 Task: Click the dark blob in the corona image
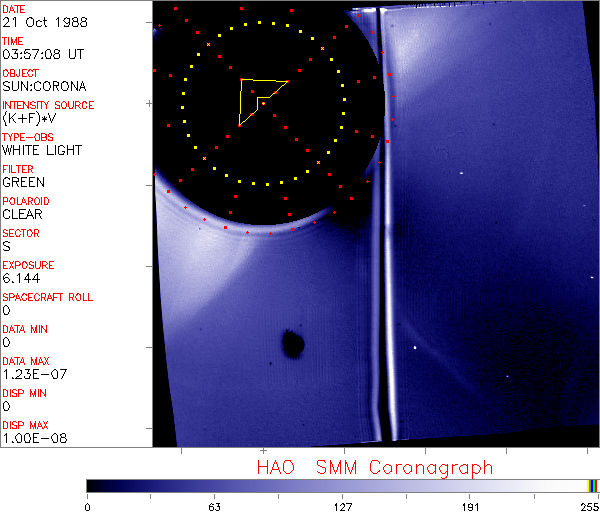[x=293, y=344]
